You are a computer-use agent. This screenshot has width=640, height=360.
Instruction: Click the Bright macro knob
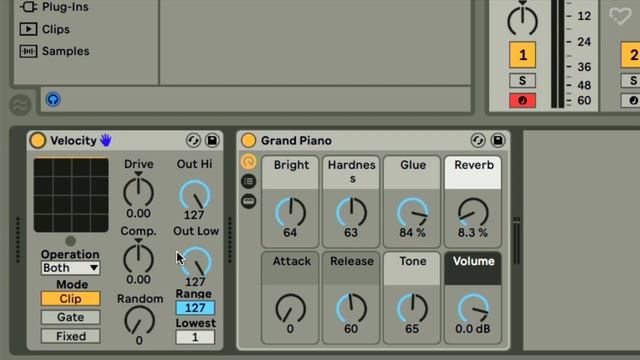coord(290,212)
